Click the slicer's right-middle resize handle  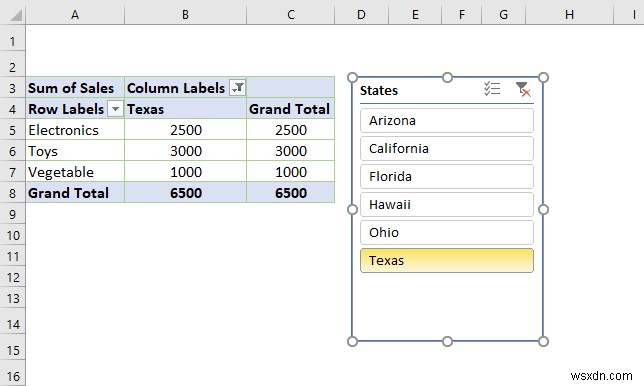(543, 209)
